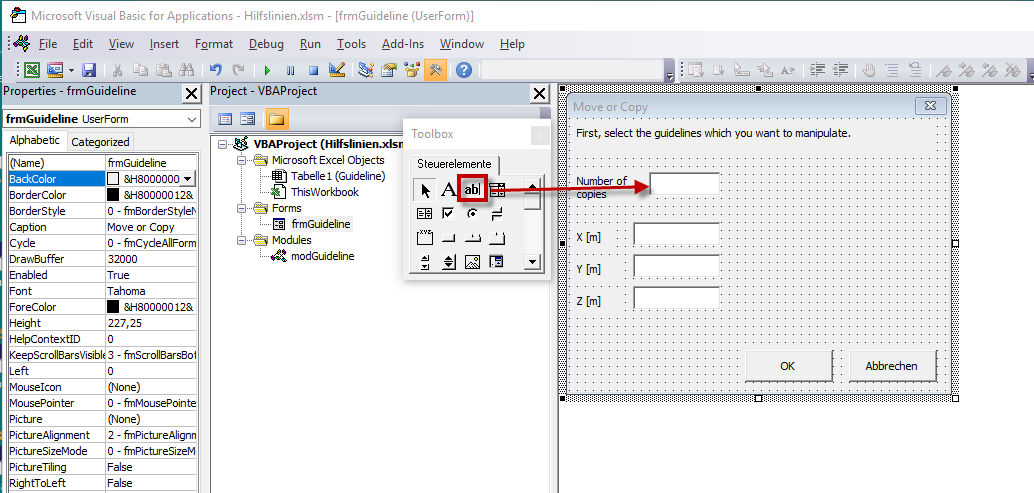
Task: Select the Image control tool in Toolbox
Action: (x=472, y=262)
